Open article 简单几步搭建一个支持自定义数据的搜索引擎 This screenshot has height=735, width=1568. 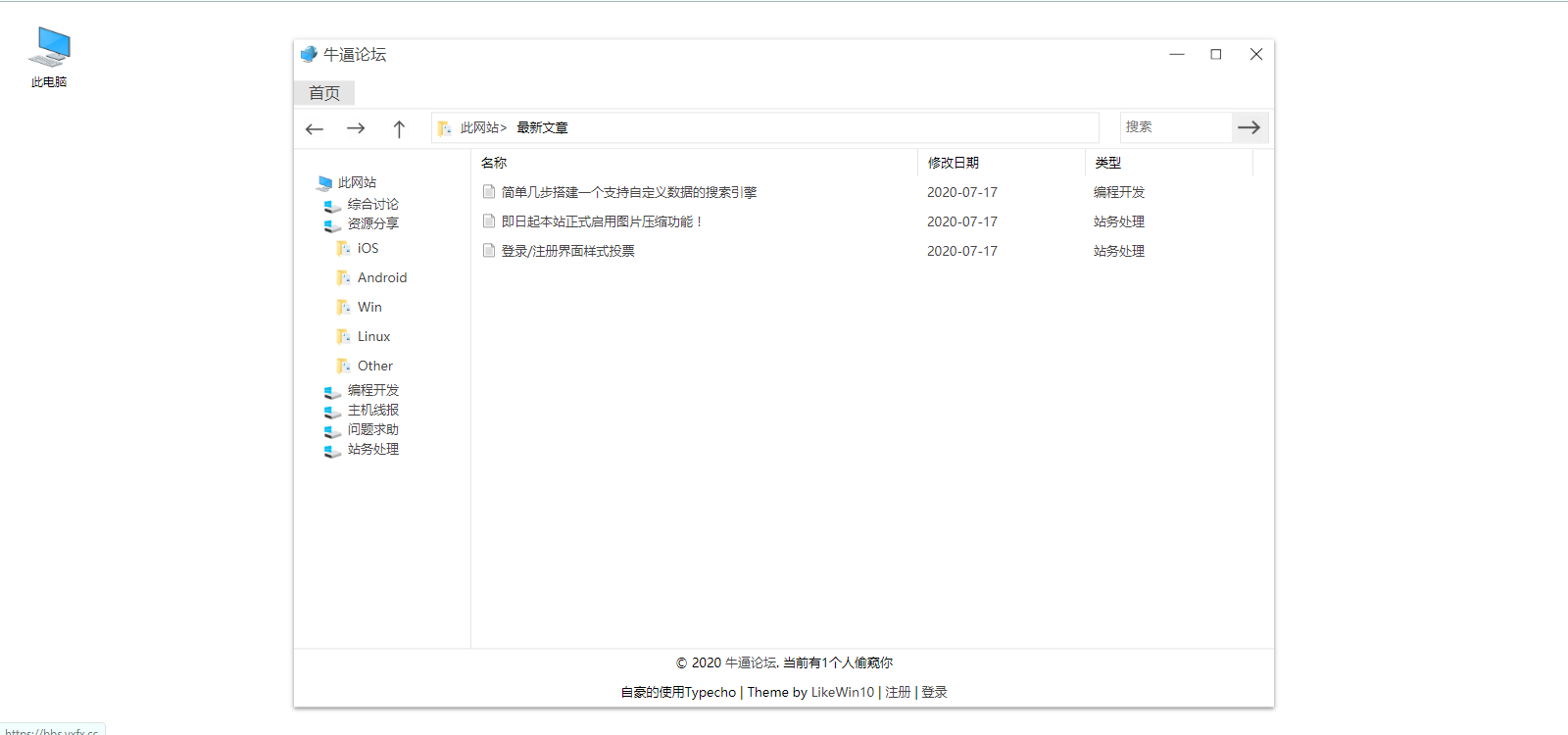pyautogui.click(x=628, y=192)
